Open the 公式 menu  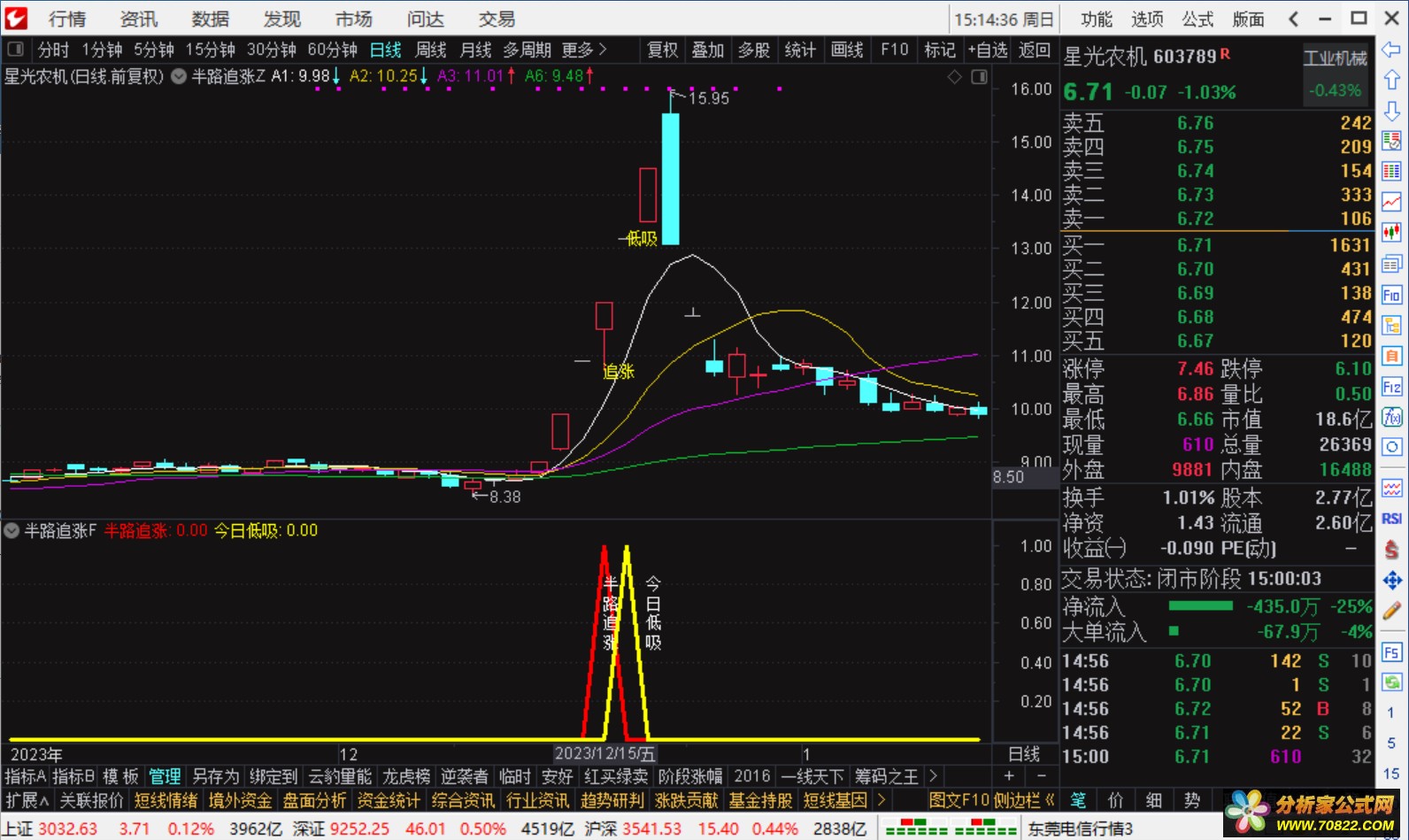pos(1197,19)
